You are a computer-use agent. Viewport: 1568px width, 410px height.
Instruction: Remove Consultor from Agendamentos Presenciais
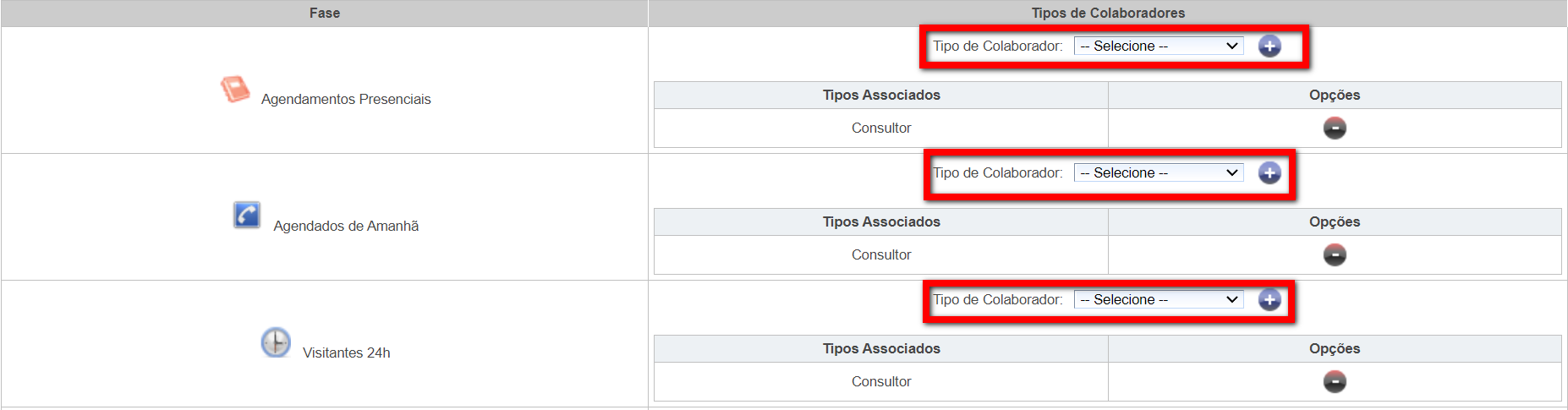click(x=1335, y=128)
